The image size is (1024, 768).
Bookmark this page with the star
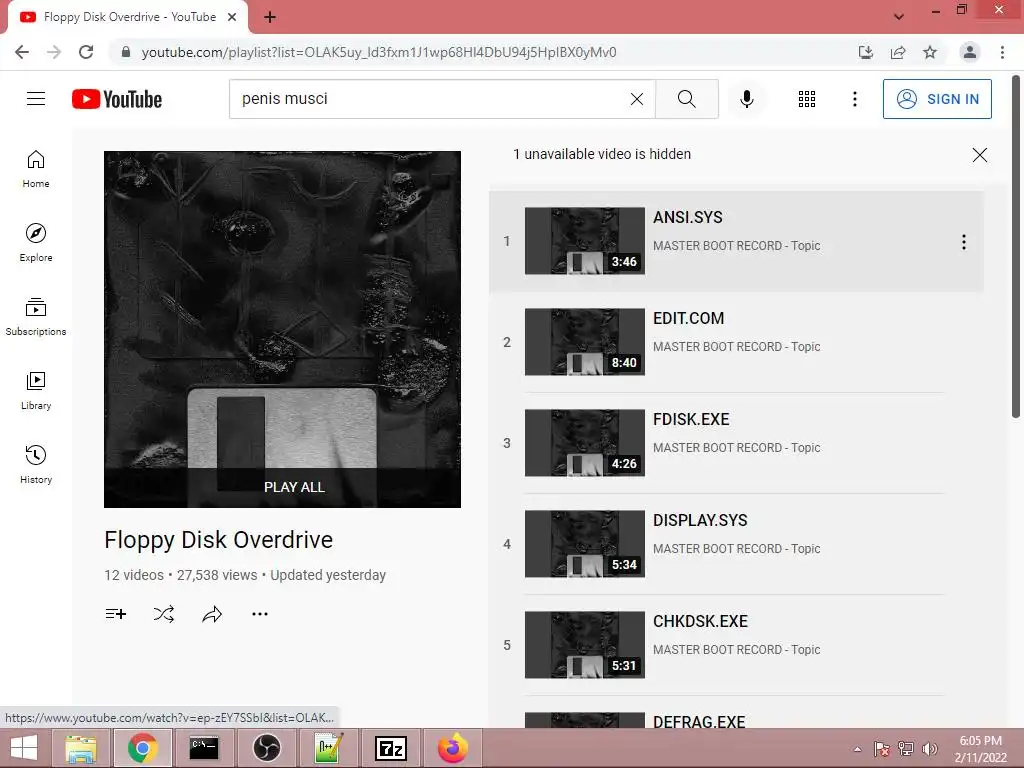[x=930, y=52]
